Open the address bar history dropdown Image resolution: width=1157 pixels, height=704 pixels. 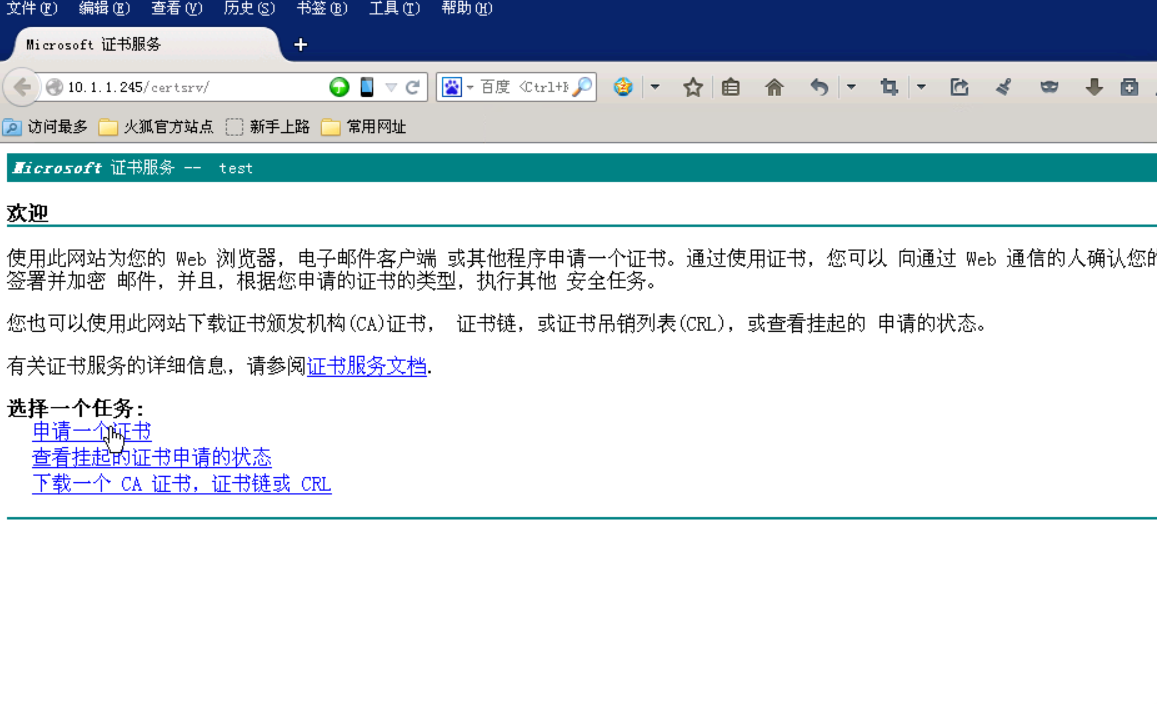click(x=391, y=88)
